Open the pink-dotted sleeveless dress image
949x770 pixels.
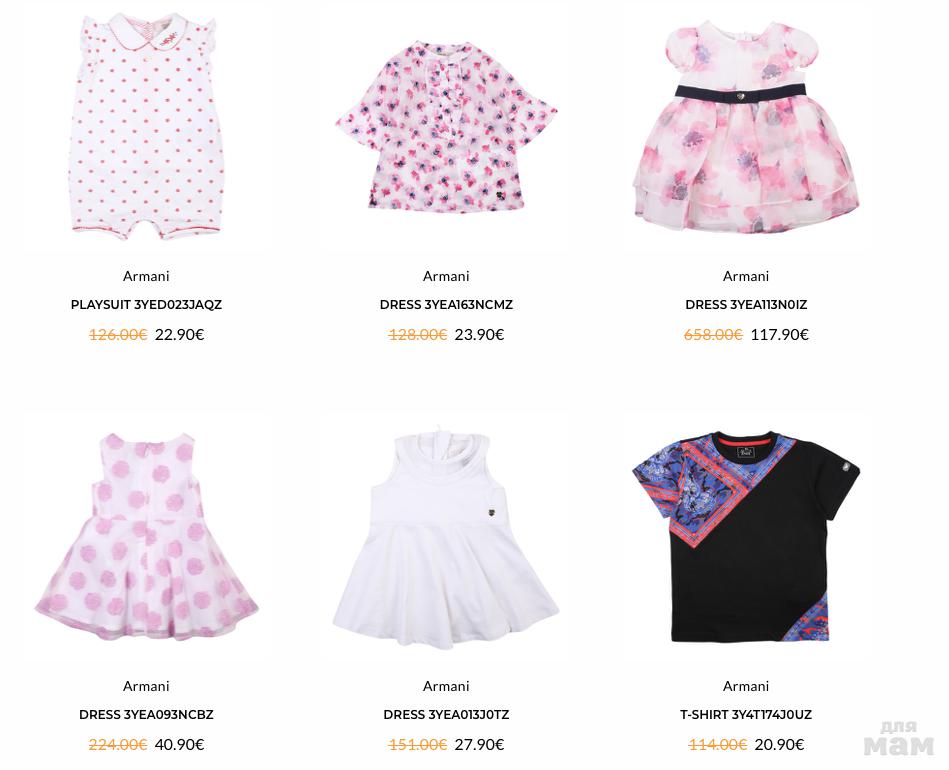[x=146, y=536]
